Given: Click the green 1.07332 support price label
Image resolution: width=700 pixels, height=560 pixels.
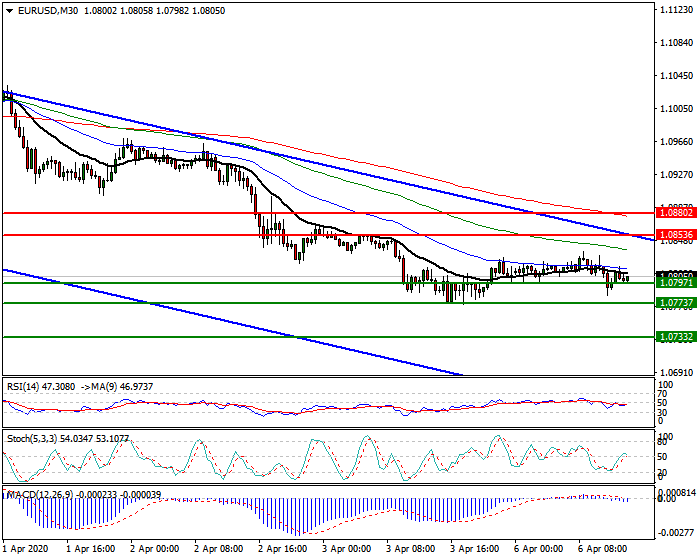Looking at the screenshot, I should [677, 337].
